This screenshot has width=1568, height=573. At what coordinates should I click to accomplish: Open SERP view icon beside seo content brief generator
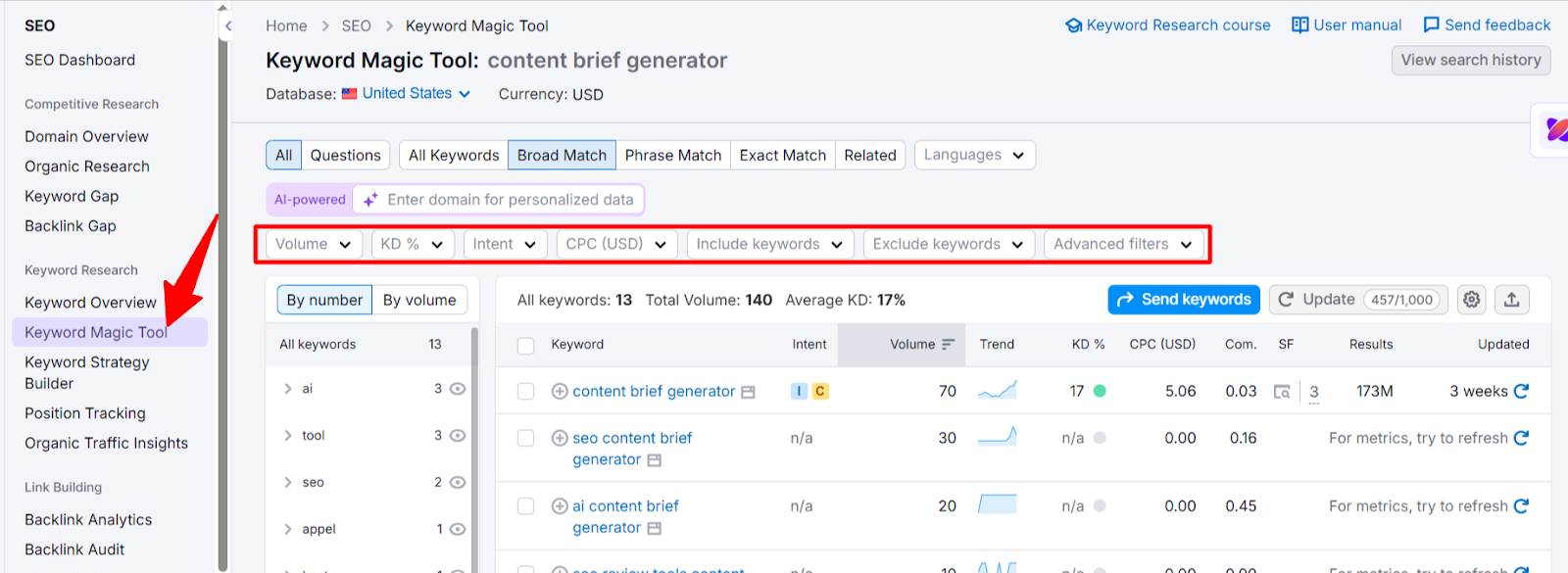pyautogui.click(x=655, y=460)
